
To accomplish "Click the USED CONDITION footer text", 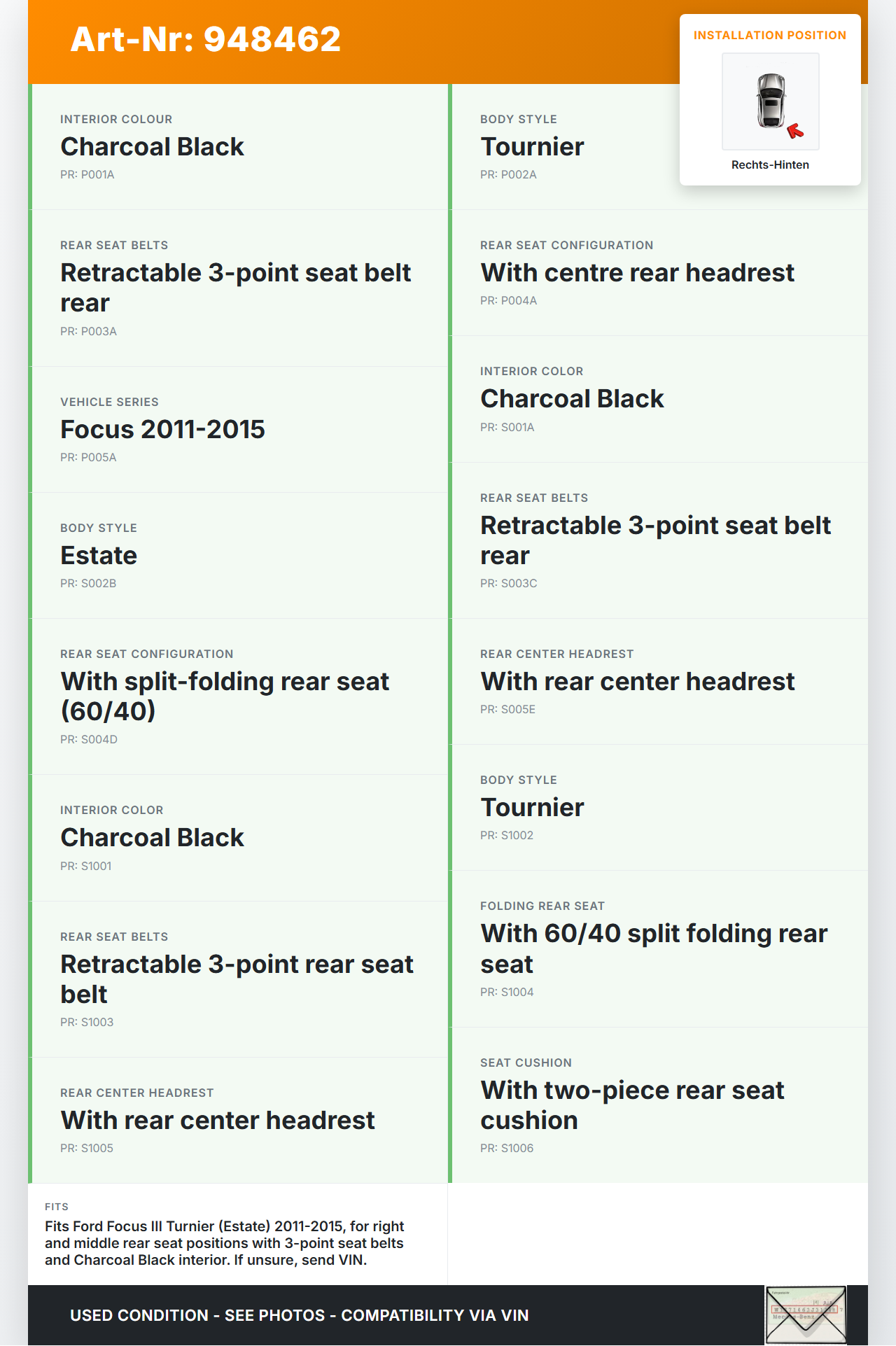I will point(299,1315).
